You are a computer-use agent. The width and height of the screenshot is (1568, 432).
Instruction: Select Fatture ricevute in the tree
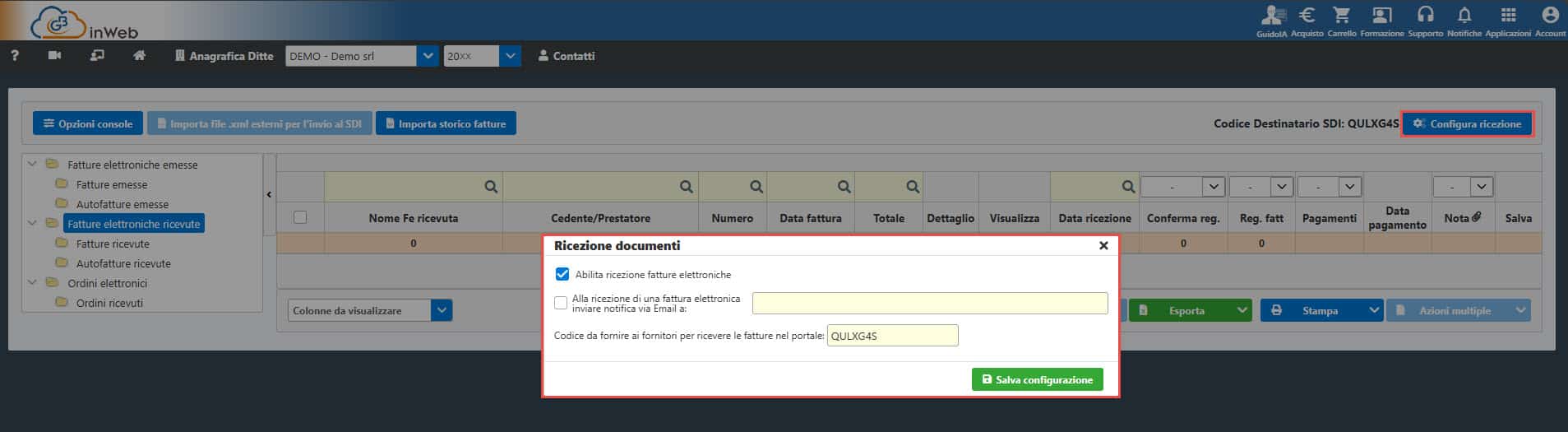coord(113,244)
